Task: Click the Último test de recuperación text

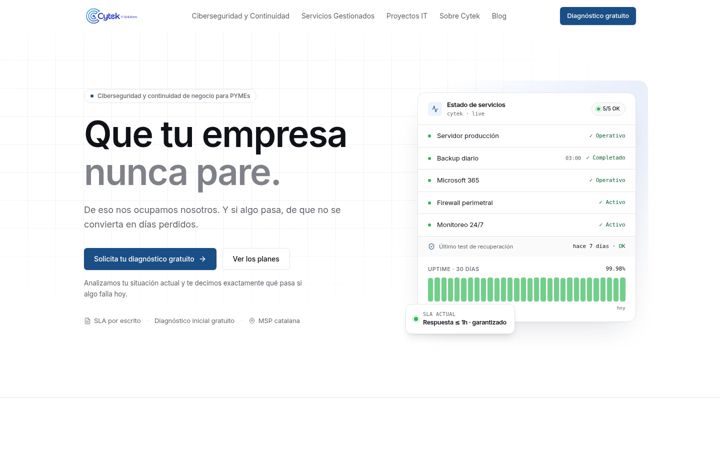Action: [x=475, y=247]
